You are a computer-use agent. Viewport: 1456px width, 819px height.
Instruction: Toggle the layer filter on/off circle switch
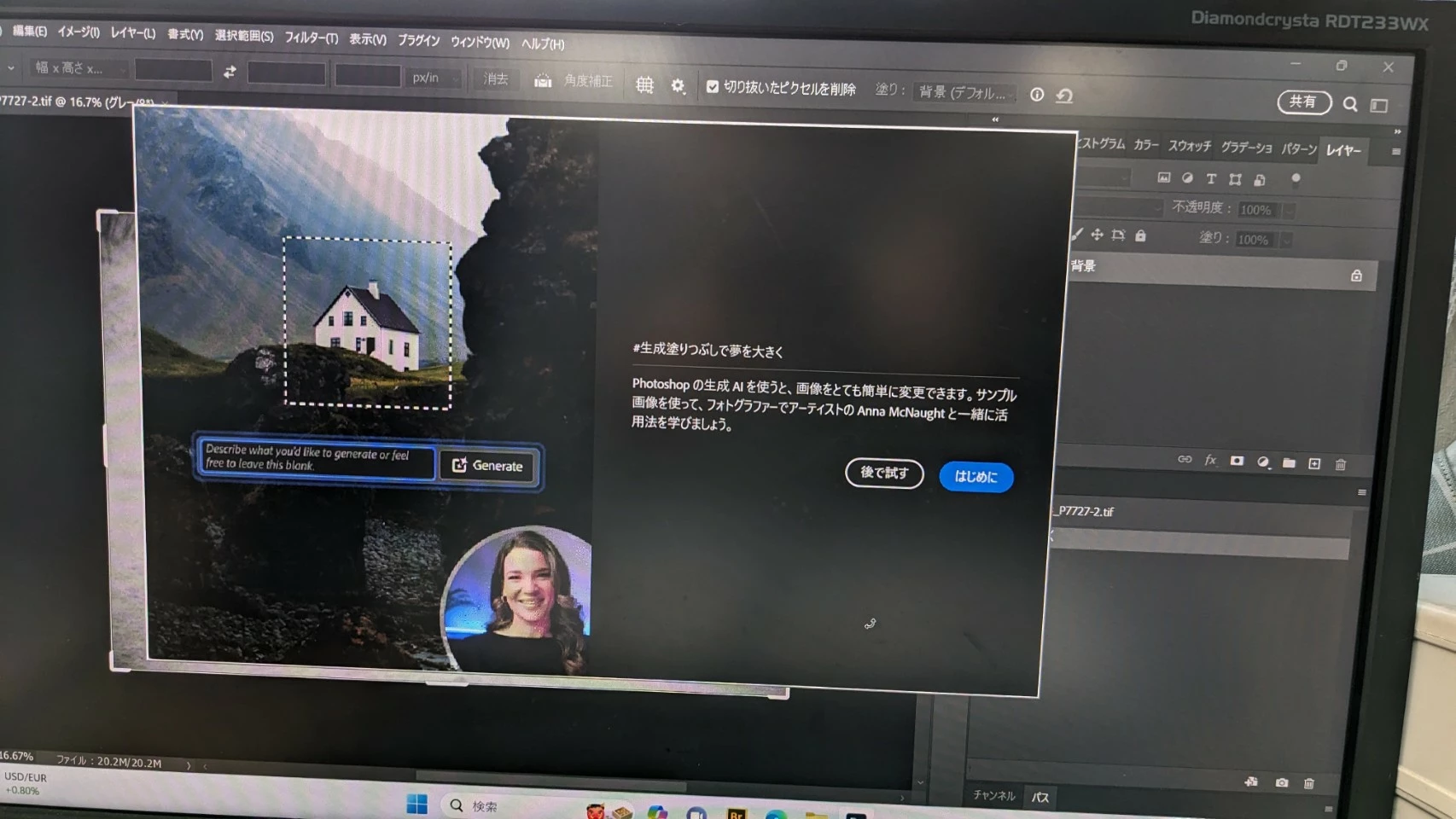[1296, 178]
